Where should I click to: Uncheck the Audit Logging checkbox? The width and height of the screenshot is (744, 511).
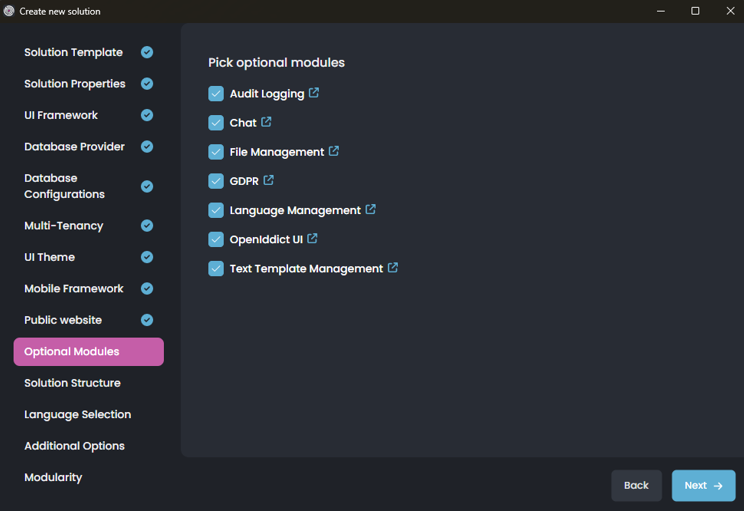(216, 94)
